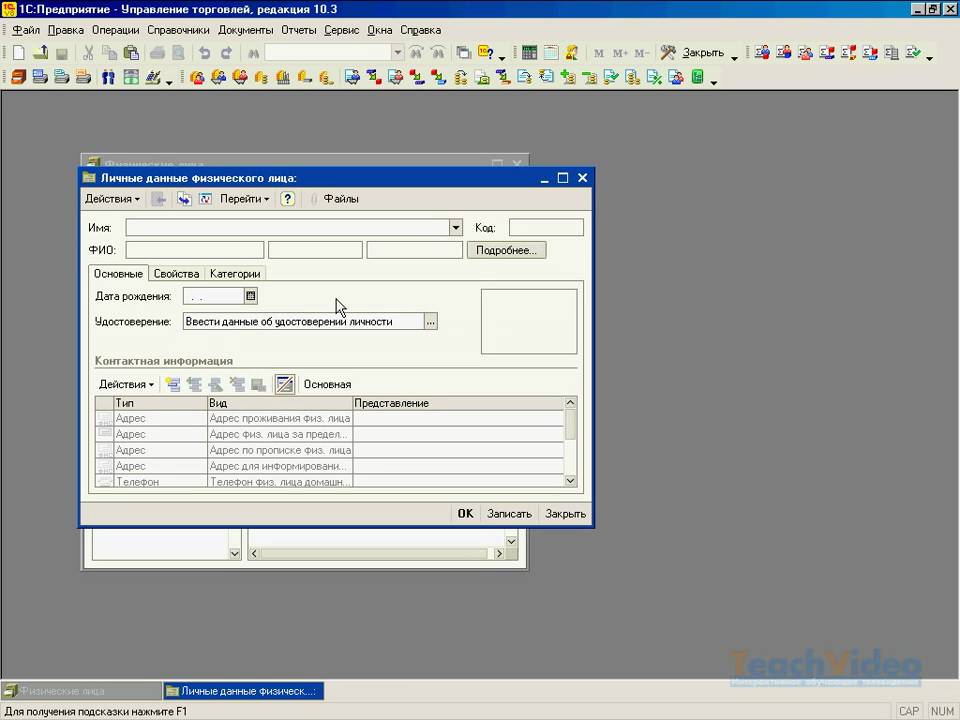
Task: Switch to the Свойства tab
Action: click(177, 273)
